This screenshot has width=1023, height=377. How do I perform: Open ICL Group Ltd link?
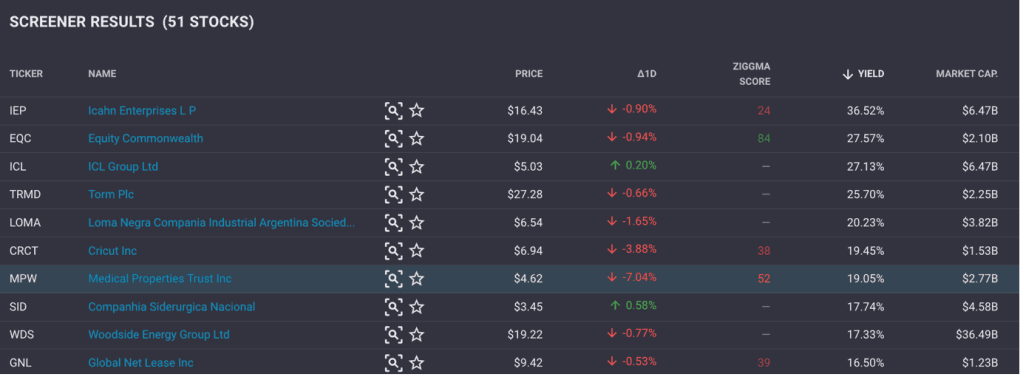123,166
